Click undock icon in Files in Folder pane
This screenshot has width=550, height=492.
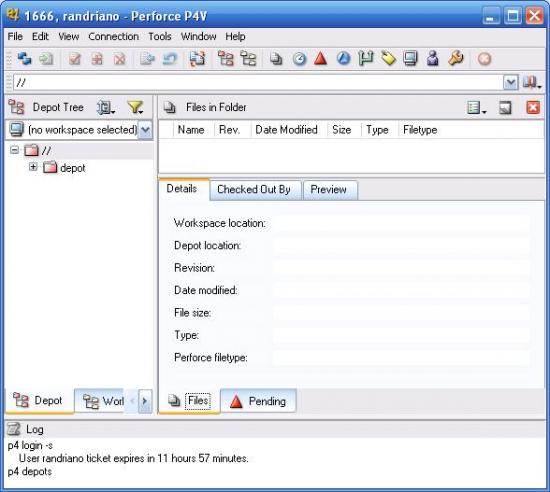(x=505, y=108)
